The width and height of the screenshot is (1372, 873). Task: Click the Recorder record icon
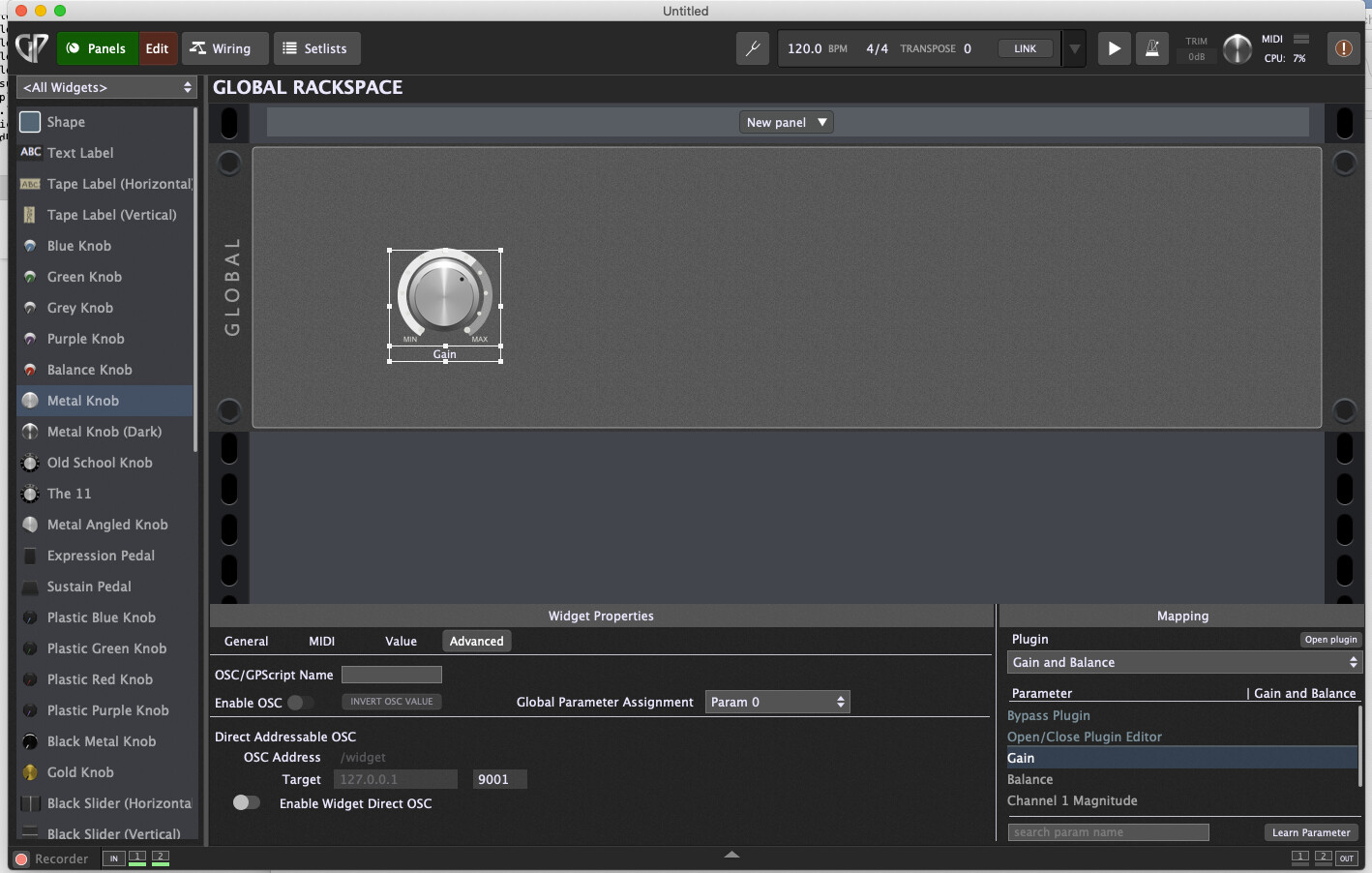pyautogui.click(x=22, y=858)
